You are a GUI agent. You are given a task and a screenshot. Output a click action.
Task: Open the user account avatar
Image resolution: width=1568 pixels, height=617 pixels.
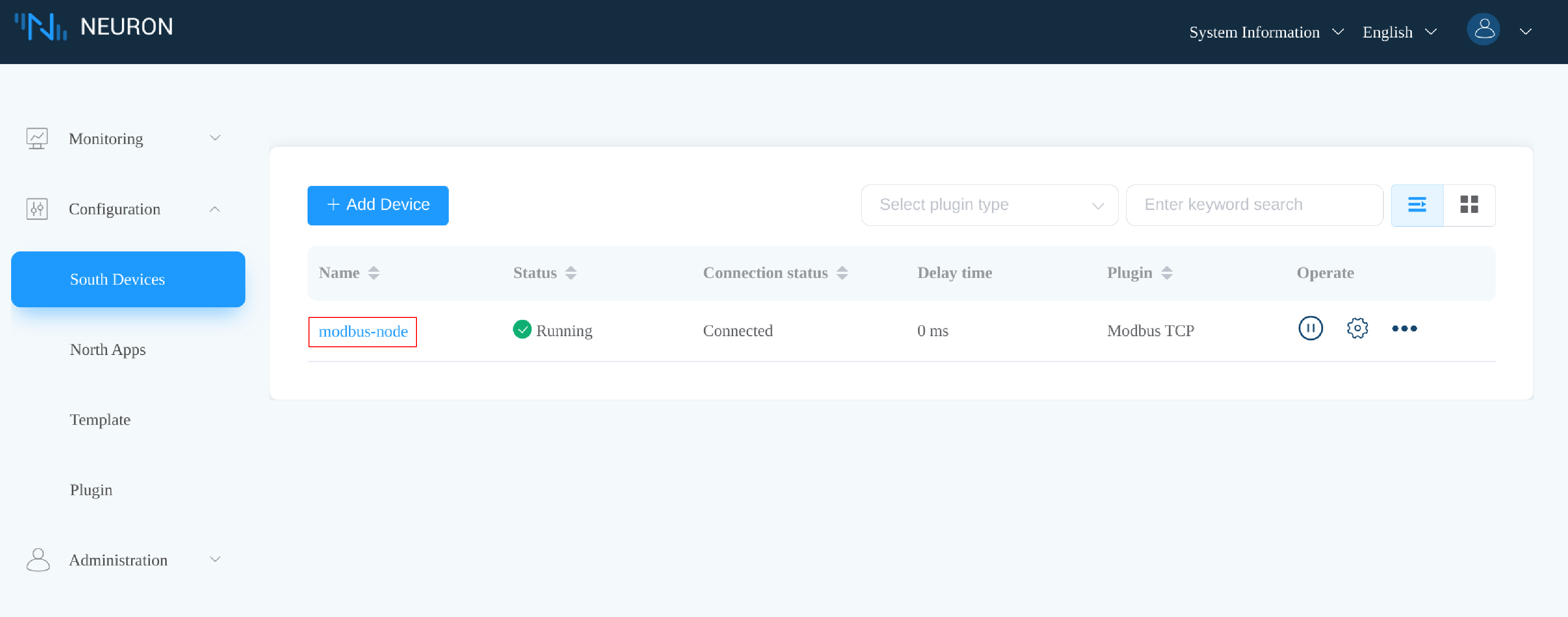point(1483,28)
